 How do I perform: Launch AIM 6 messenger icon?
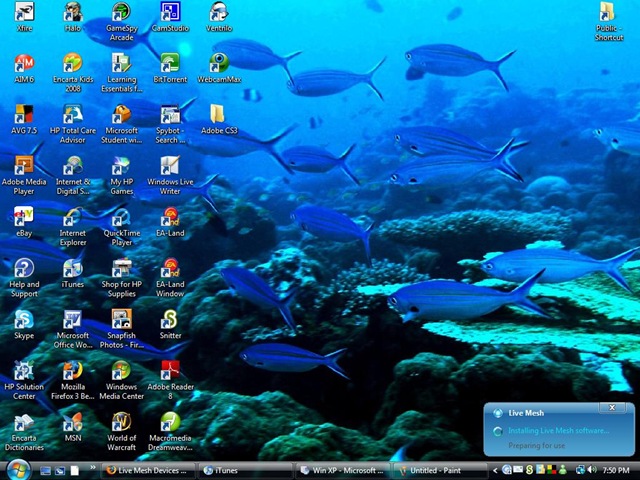[24, 69]
